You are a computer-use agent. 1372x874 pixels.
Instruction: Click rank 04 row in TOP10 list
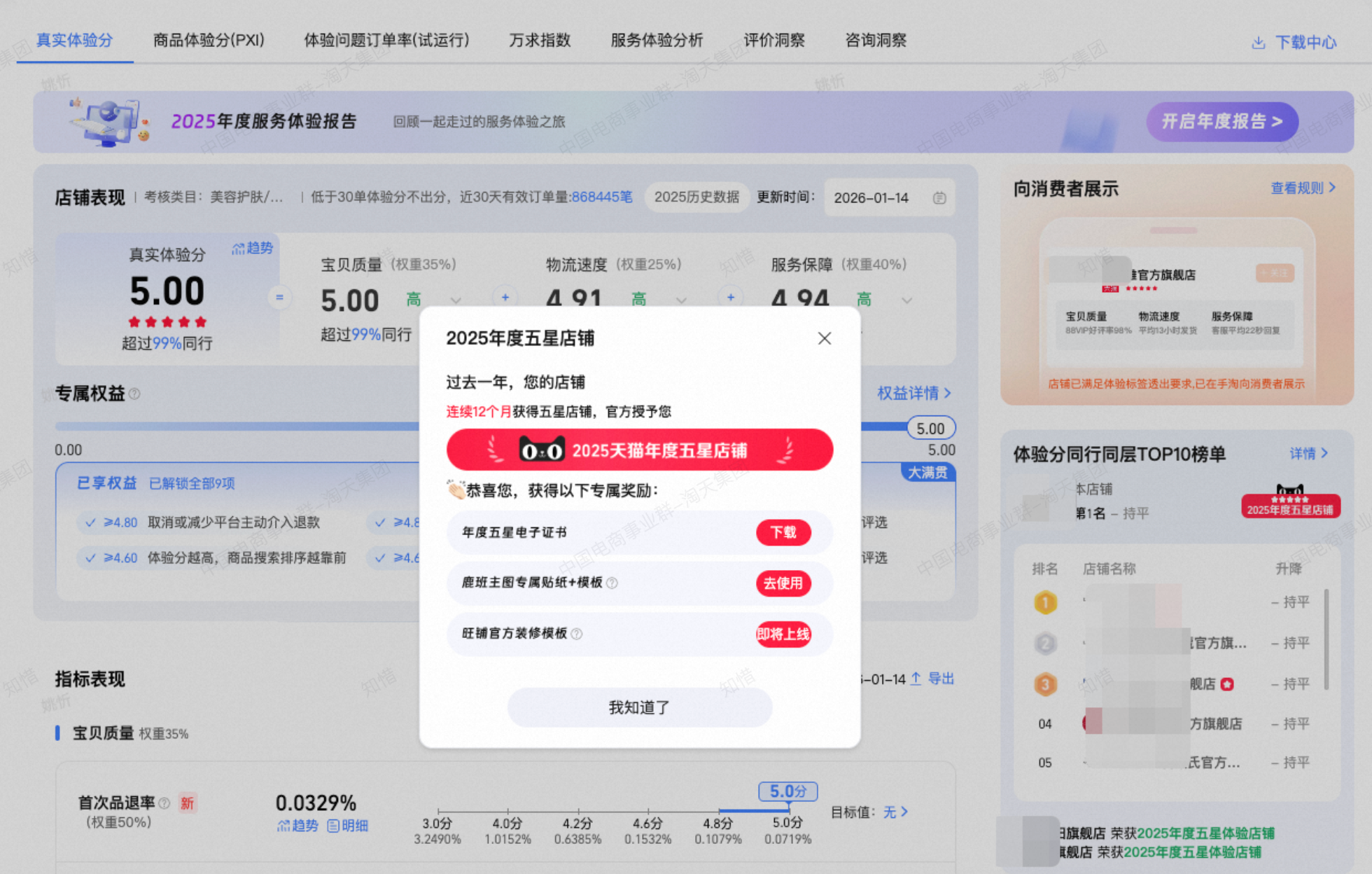pyautogui.click(x=1174, y=723)
